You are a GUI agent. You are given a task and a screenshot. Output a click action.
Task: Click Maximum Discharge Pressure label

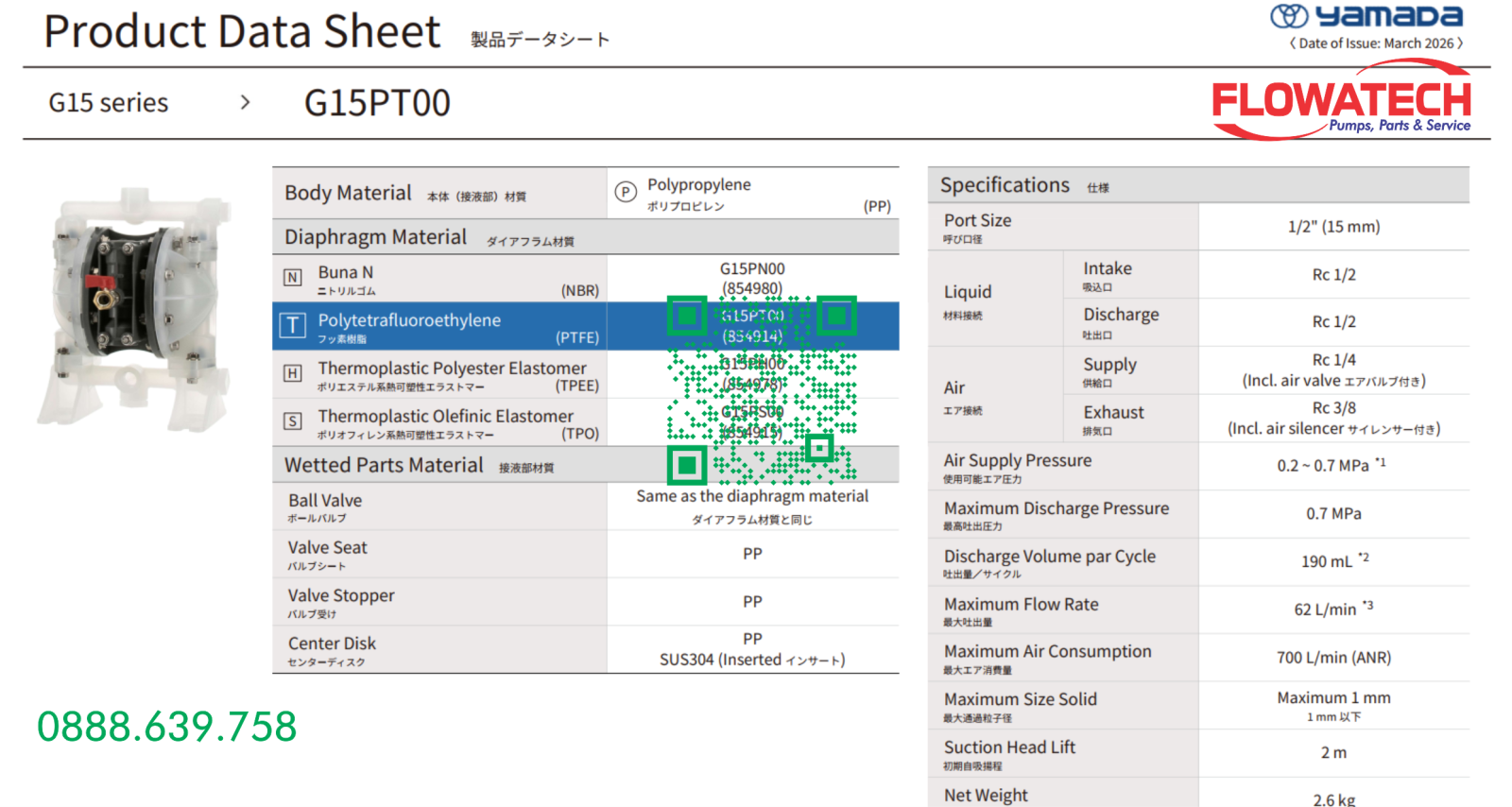point(1057,508)
